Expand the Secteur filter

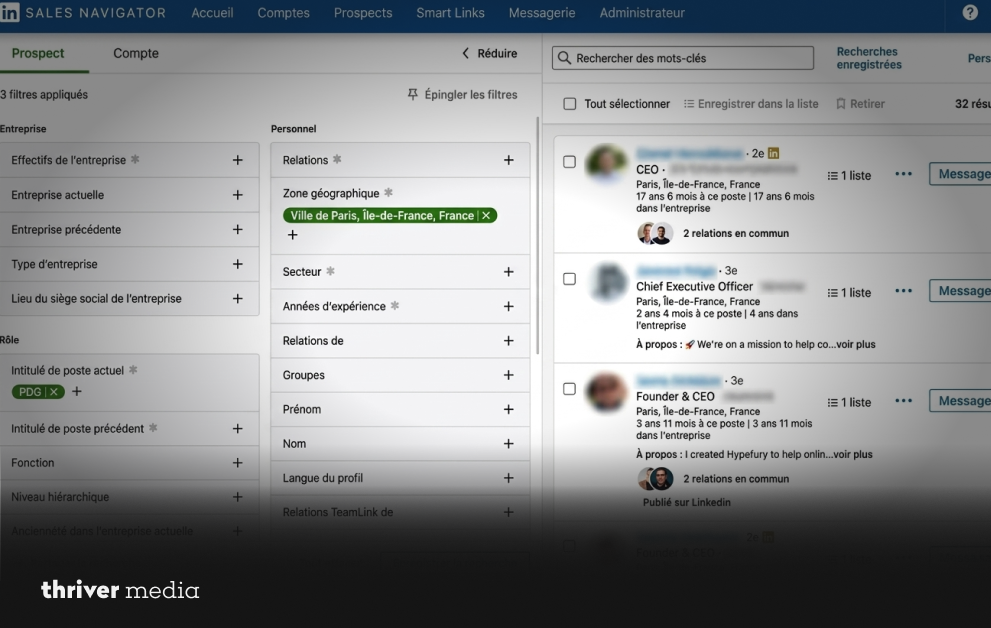click(x=508, y=271)
